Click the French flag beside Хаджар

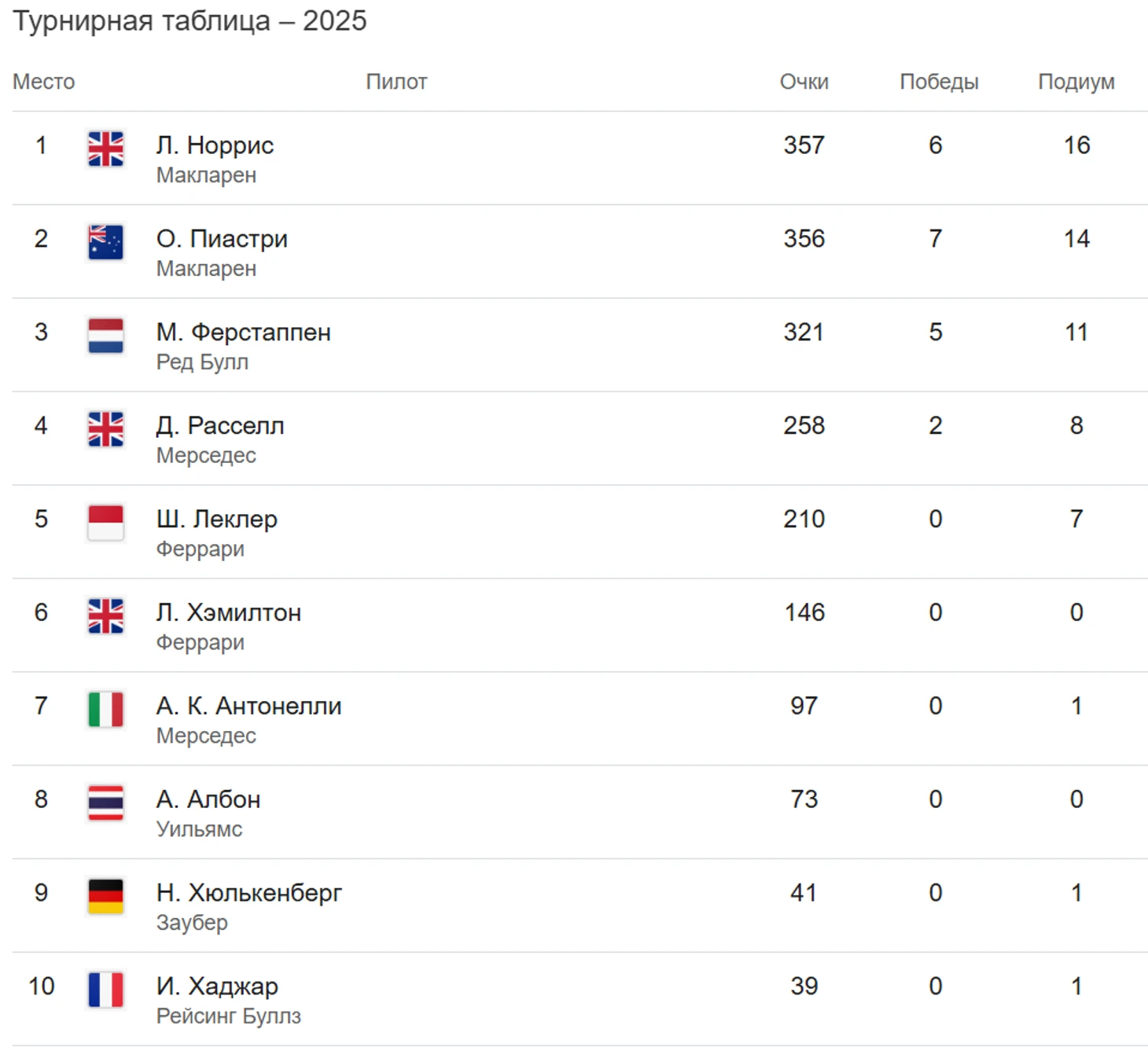(105, 990)
